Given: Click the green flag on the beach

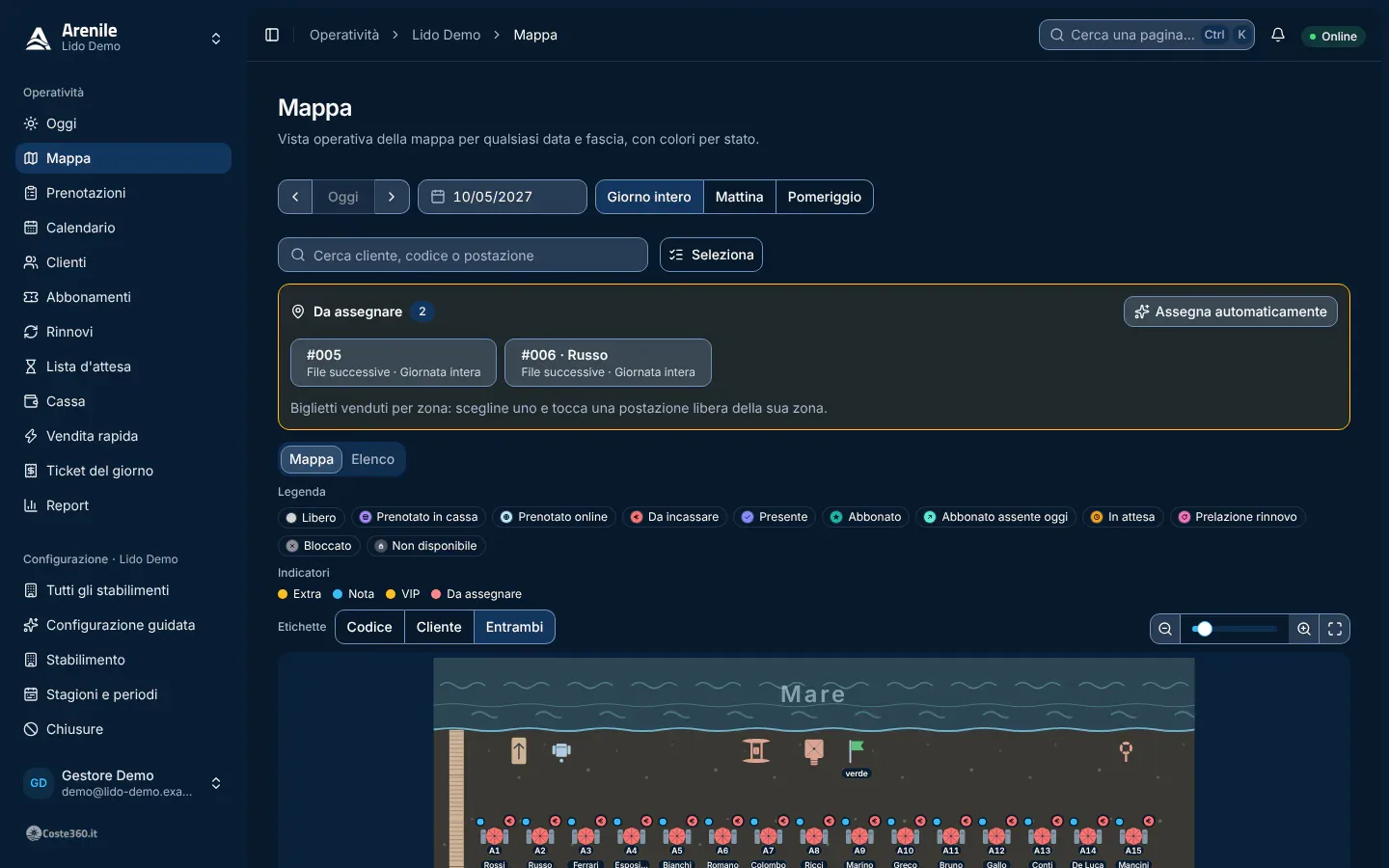Looking at the screenshot, I should 856,751.
